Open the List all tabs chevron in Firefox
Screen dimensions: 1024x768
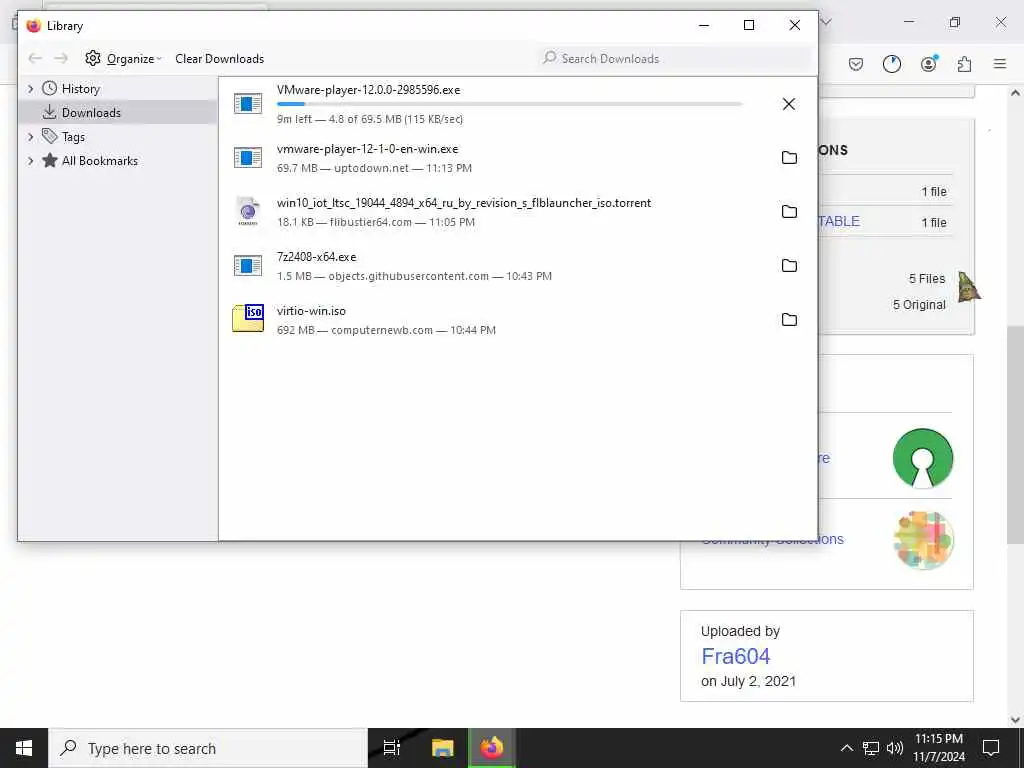(825, 22)
